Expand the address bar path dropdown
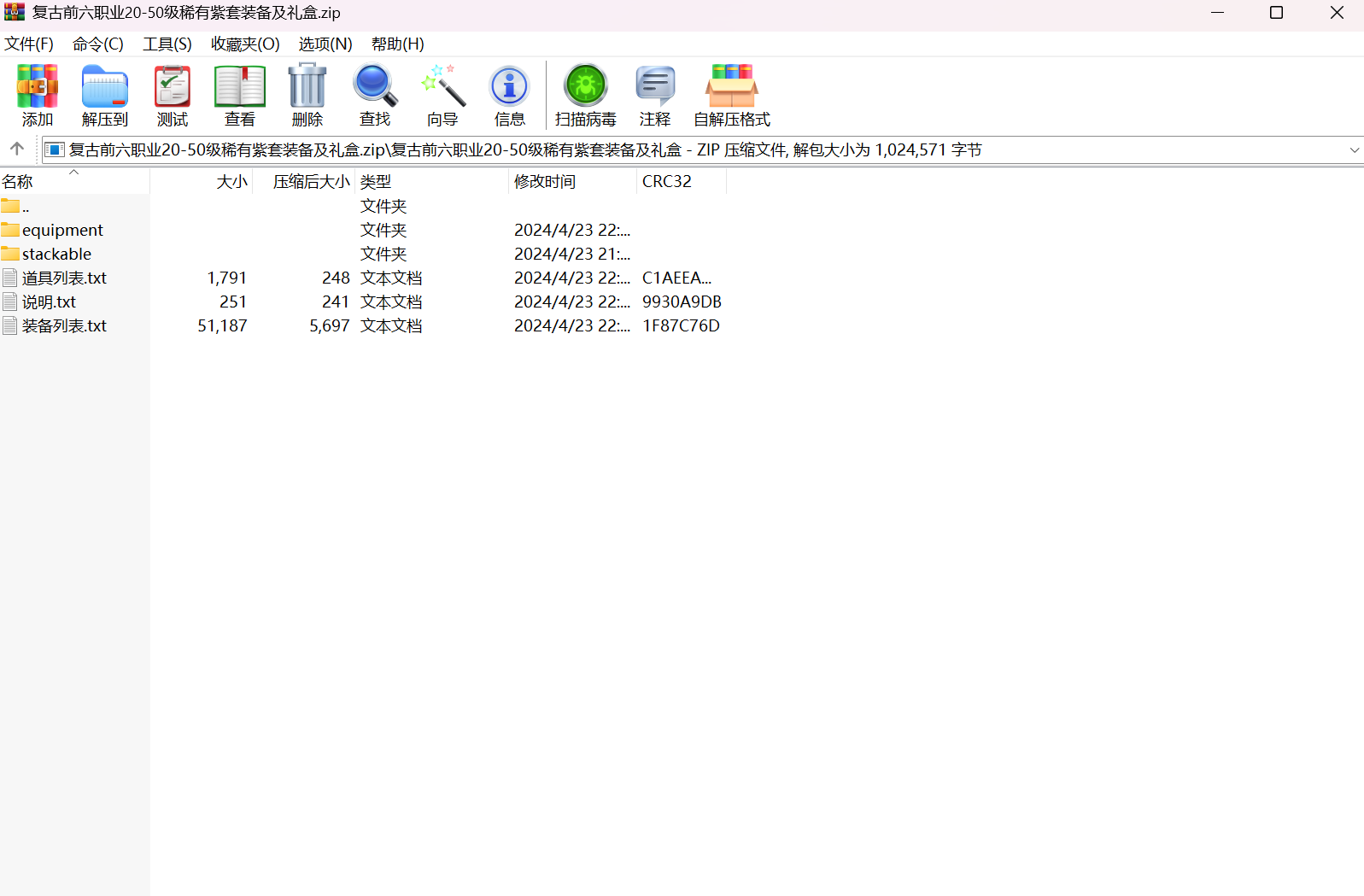 [x=1354, y=149]
